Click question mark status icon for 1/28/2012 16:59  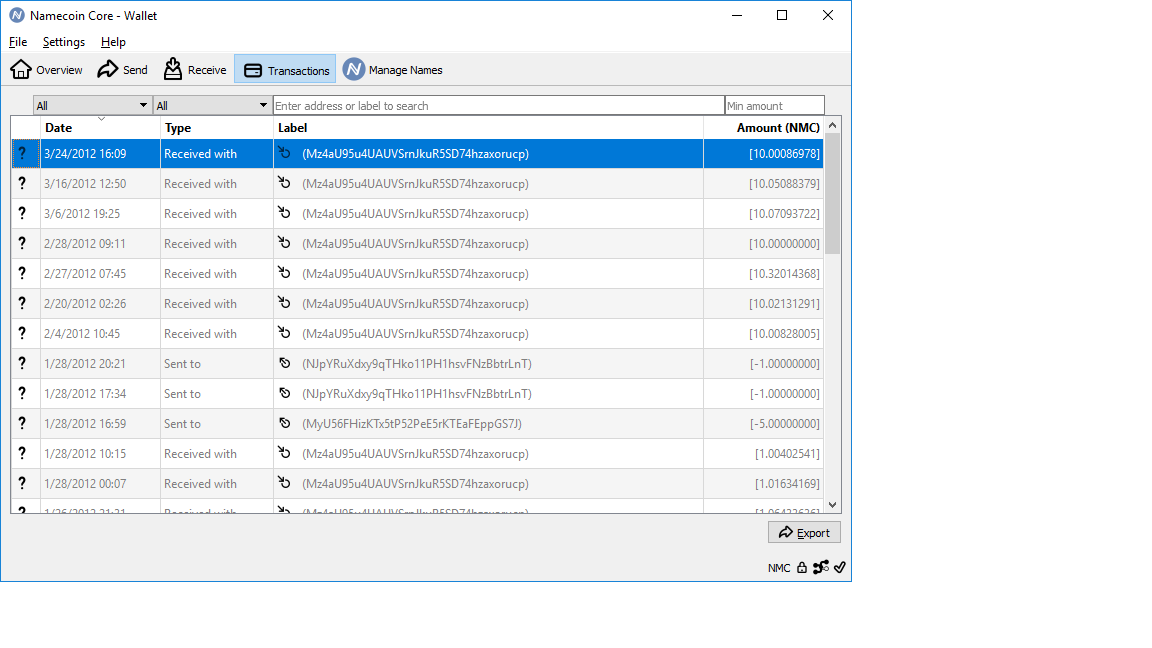(x=23, y=424)
